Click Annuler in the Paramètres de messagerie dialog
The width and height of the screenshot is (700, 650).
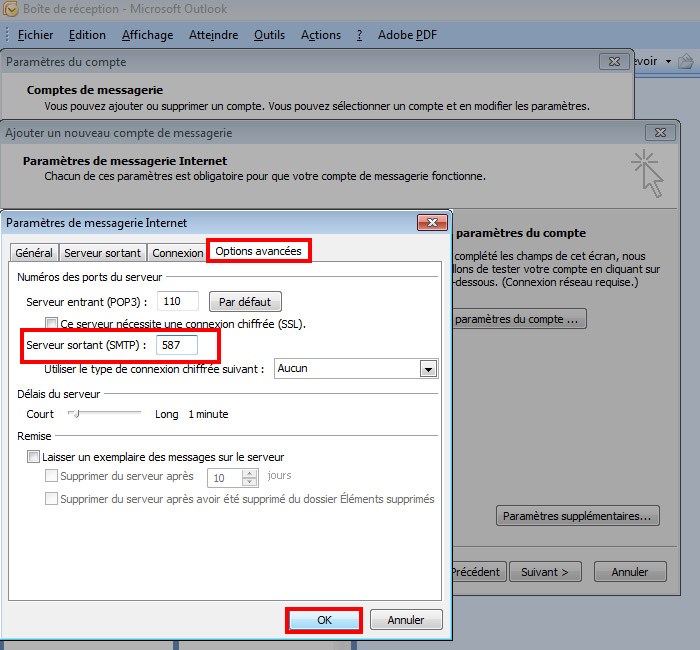pyautogui.click(x=406, y=620)
